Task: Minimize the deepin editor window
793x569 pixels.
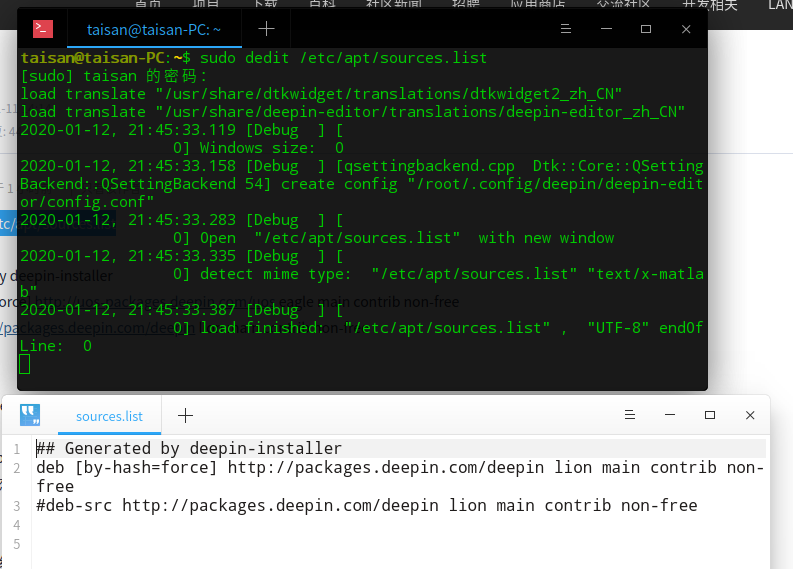Action: (670, 415)
